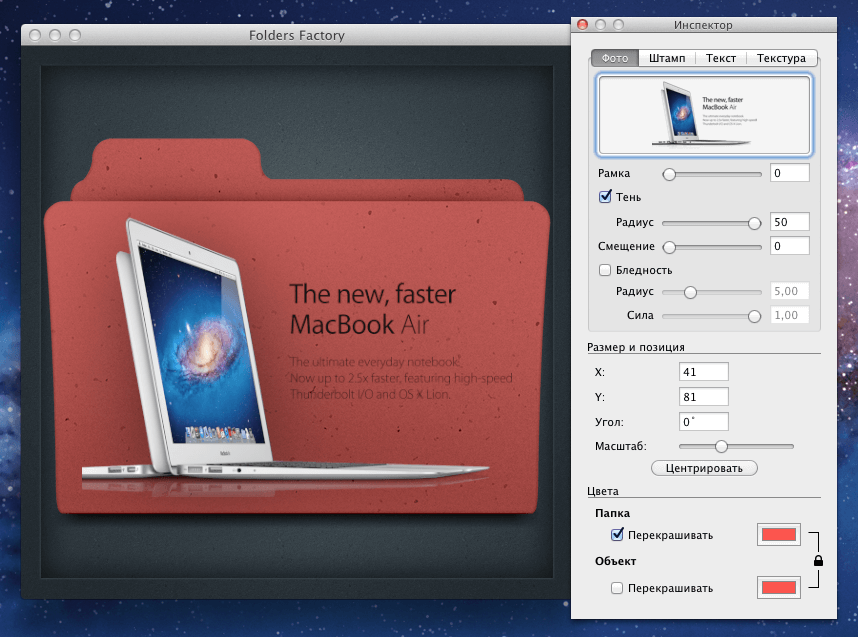The width and height of the screenshot is (858, 637).
Task: Click the Смещение slider handle
Action: pos(669,246)
